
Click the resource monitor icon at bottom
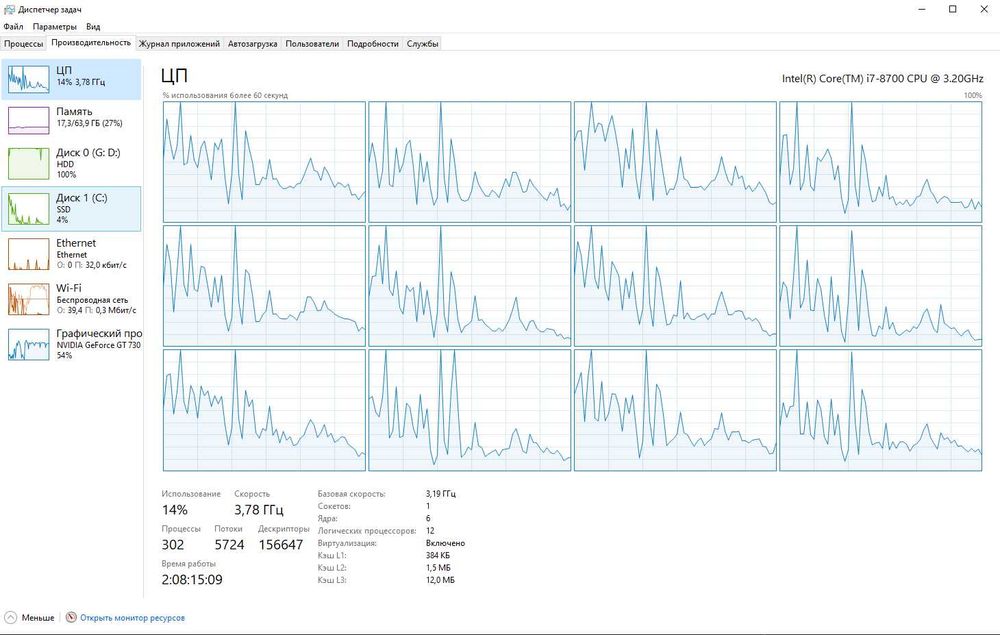pos(71,617)
